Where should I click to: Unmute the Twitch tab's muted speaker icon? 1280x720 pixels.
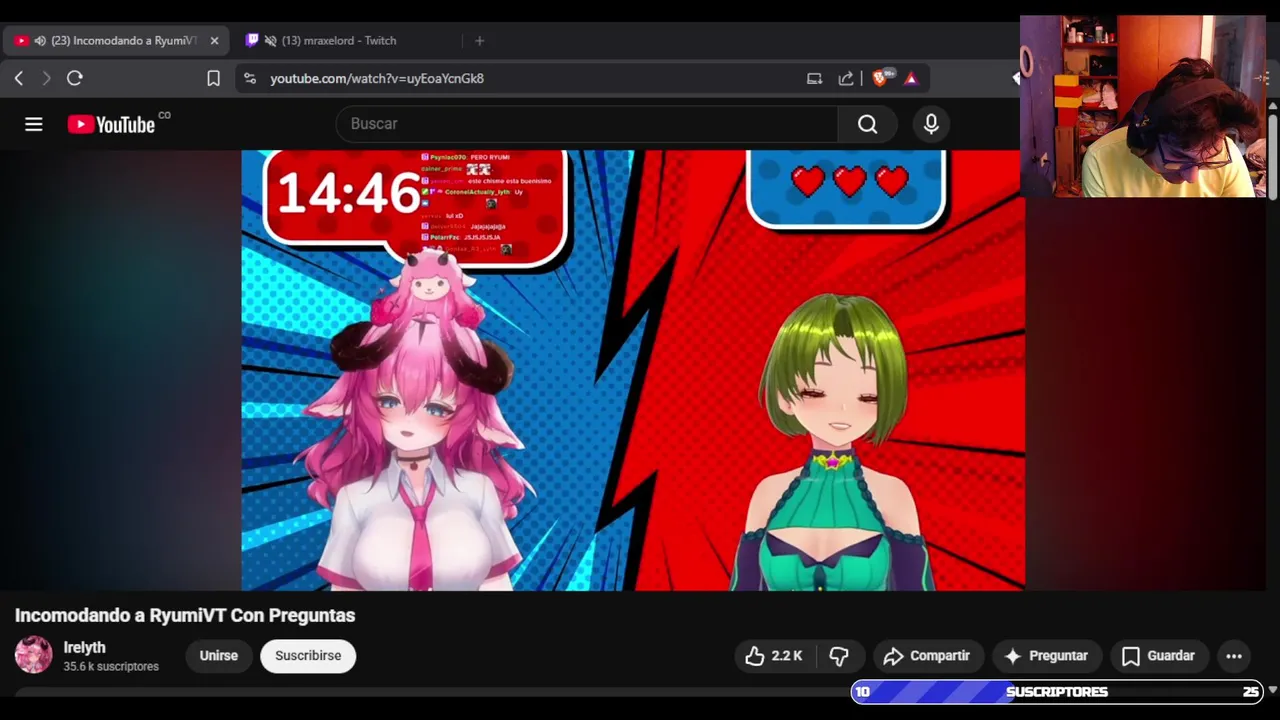point(270,41)
